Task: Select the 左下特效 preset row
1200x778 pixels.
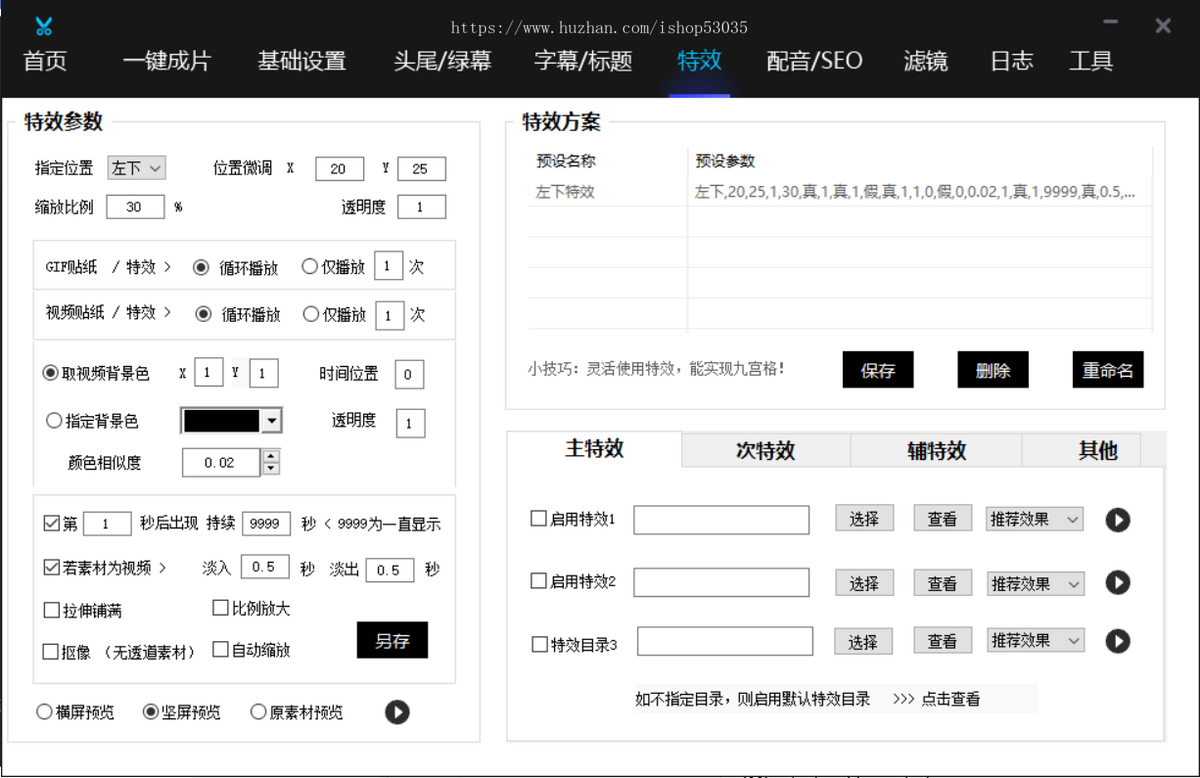Action: [x=840, y=191]
